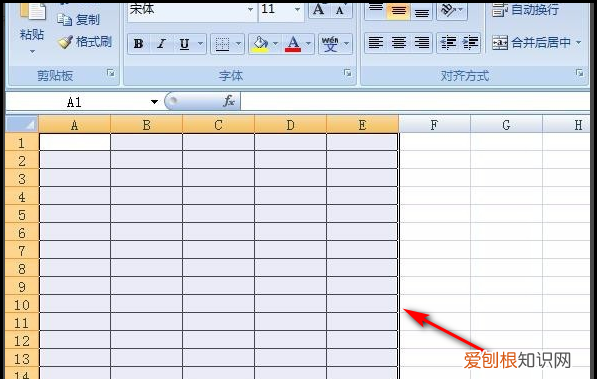
Task: Select column D header
Action: 291,125
